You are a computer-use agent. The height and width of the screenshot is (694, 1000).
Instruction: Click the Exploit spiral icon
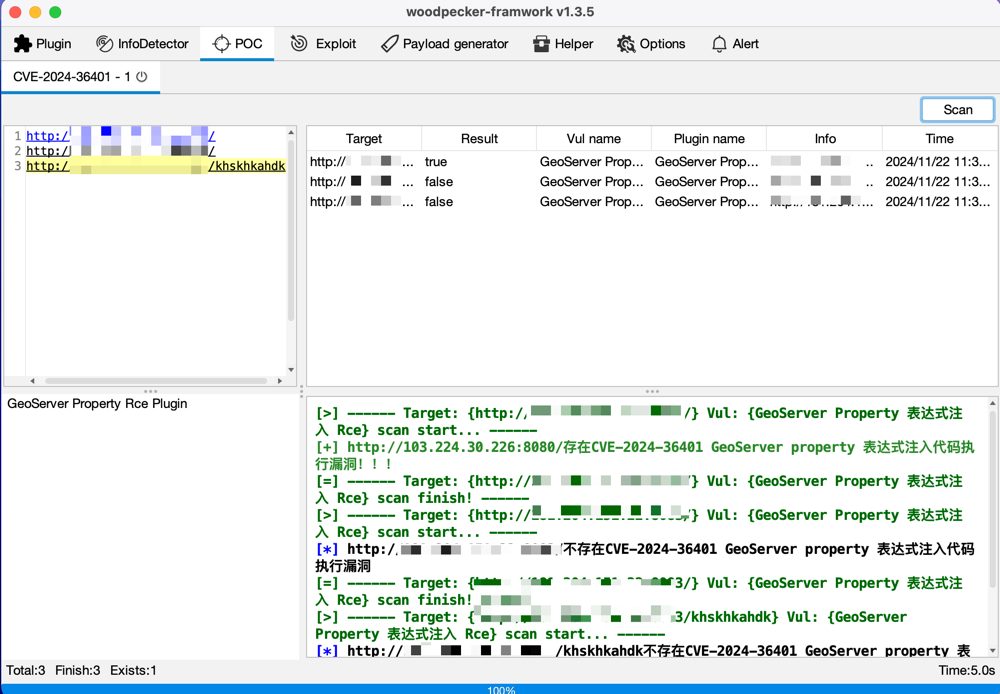[x=299, y=43]
